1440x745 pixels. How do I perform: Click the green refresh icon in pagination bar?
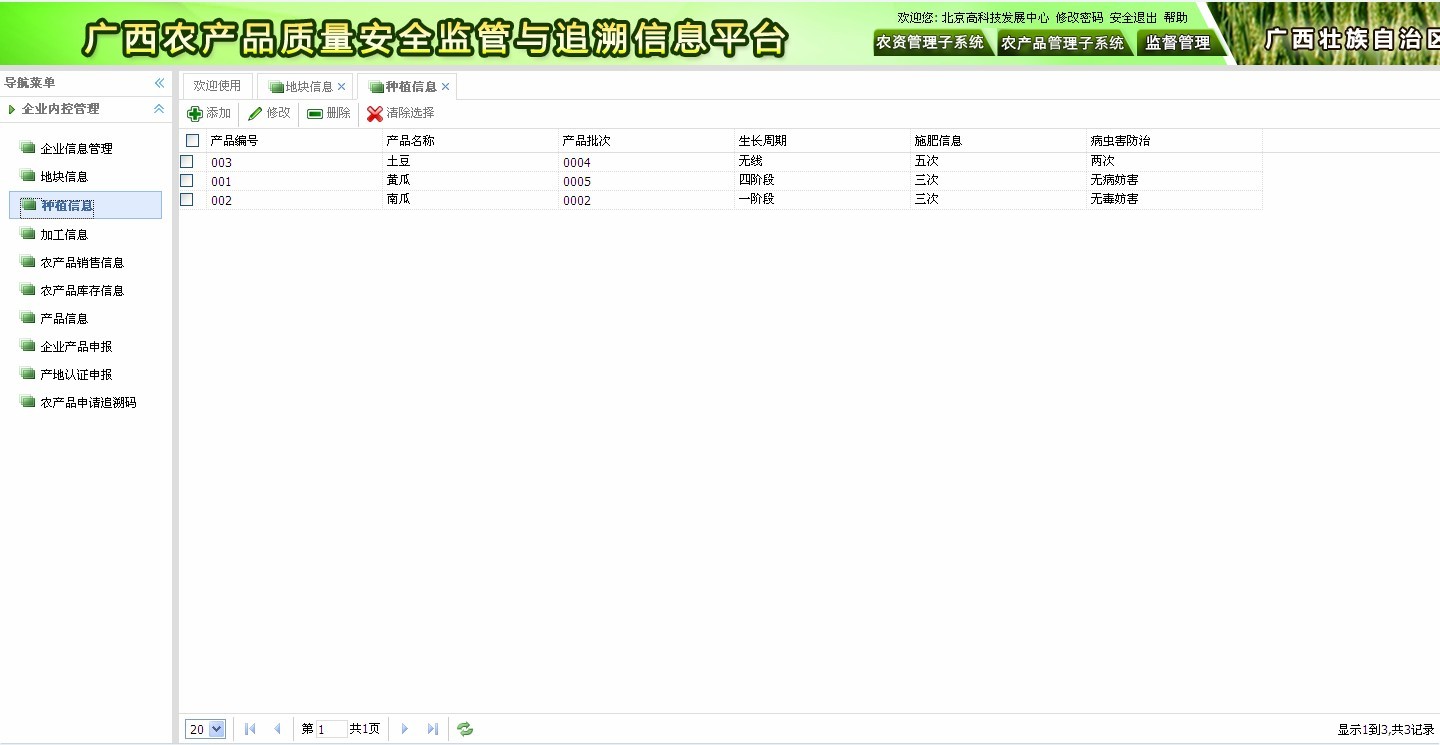(x=465, y=729)
